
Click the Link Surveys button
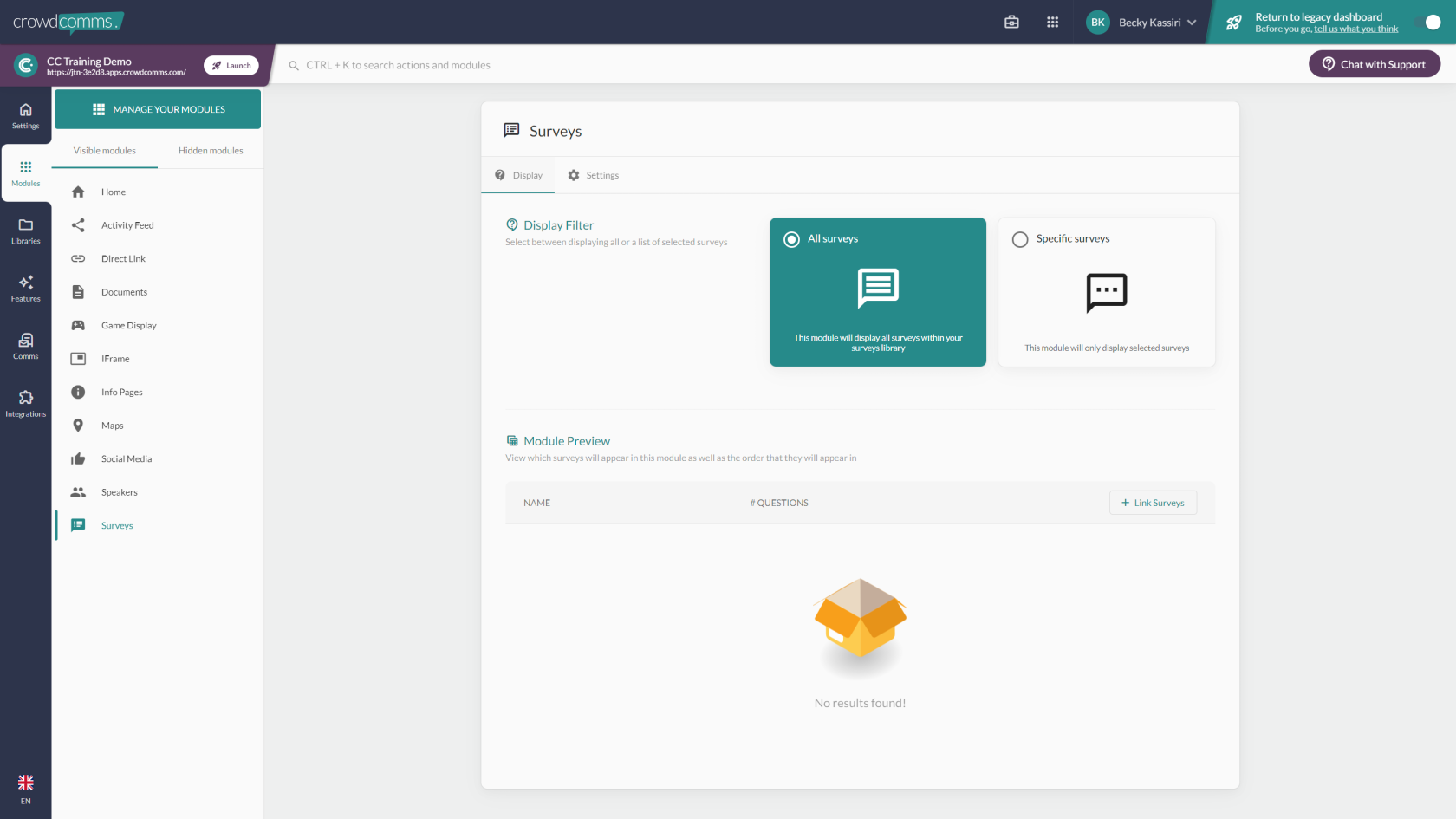point(1153,503)
